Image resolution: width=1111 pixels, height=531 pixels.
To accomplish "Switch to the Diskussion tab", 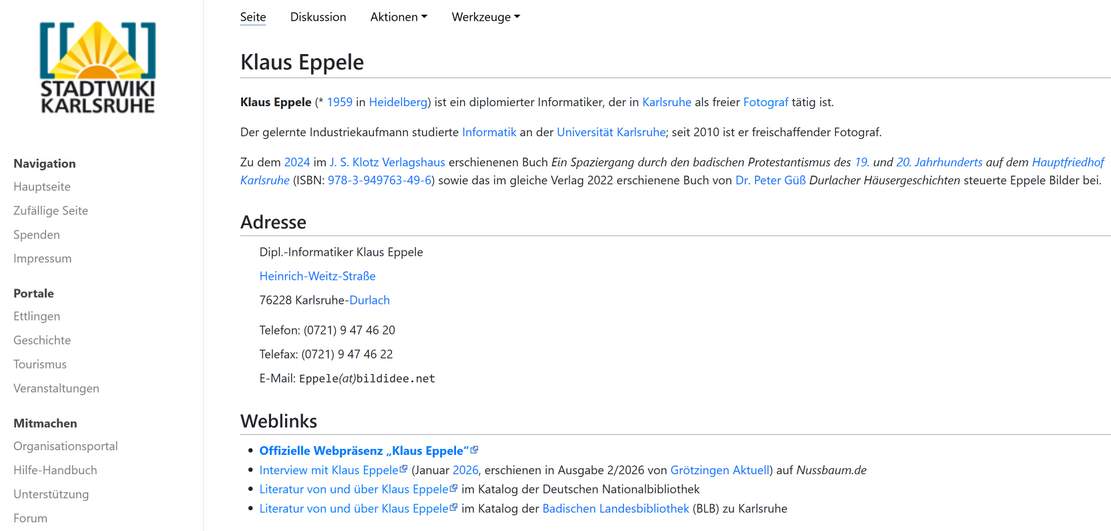I will pyautogui.click(x=318, y=17).
